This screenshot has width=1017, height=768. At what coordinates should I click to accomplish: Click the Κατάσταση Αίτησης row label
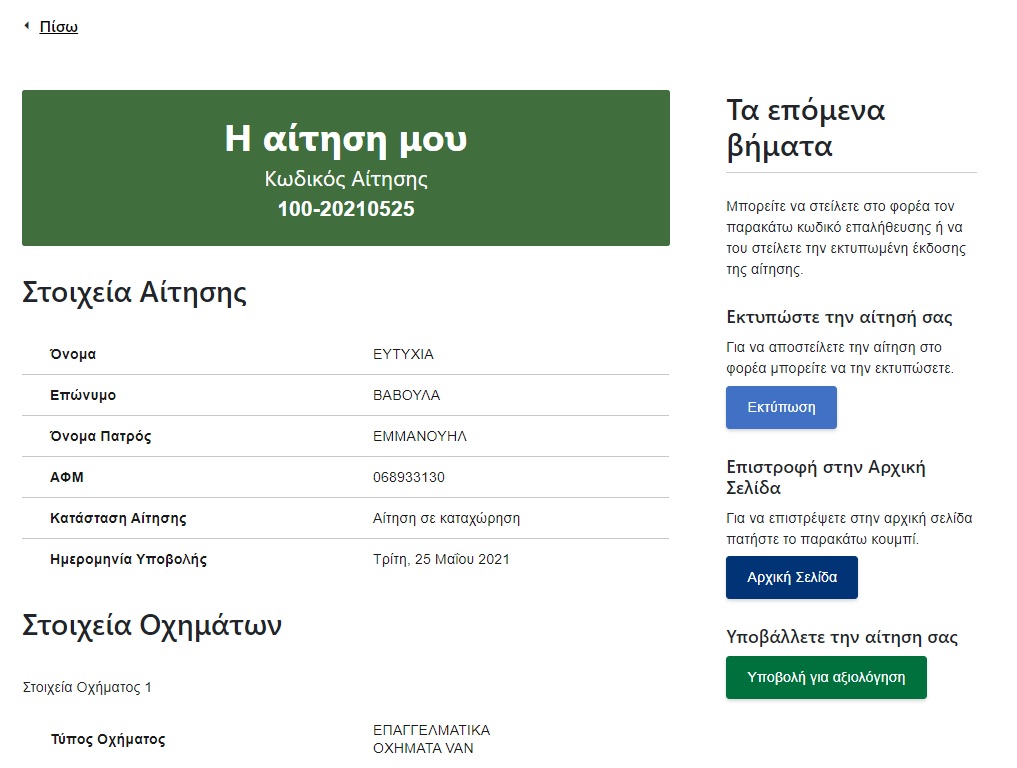118,518
